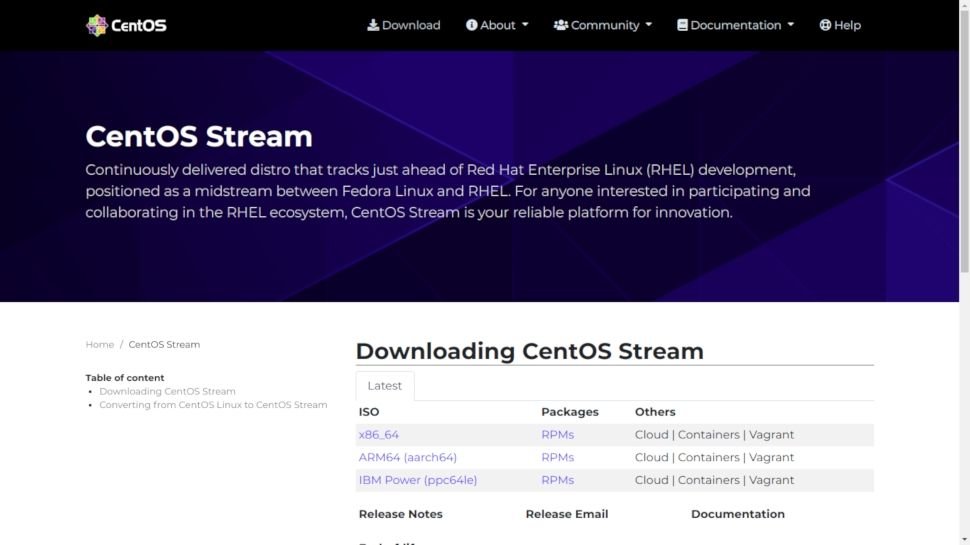Open the x86_64 ISO link

coord(378,435)
